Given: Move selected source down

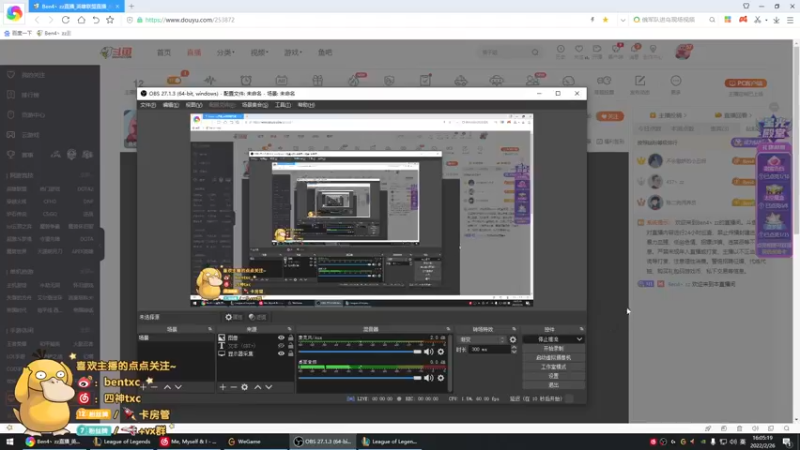Looking at the screenshot, I should 269,387.
